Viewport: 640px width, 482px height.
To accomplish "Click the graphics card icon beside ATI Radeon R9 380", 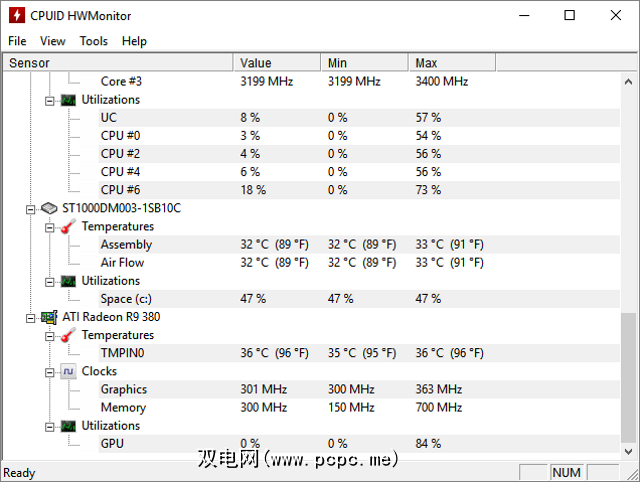I will pyautogui.click(x=49, y=317).
